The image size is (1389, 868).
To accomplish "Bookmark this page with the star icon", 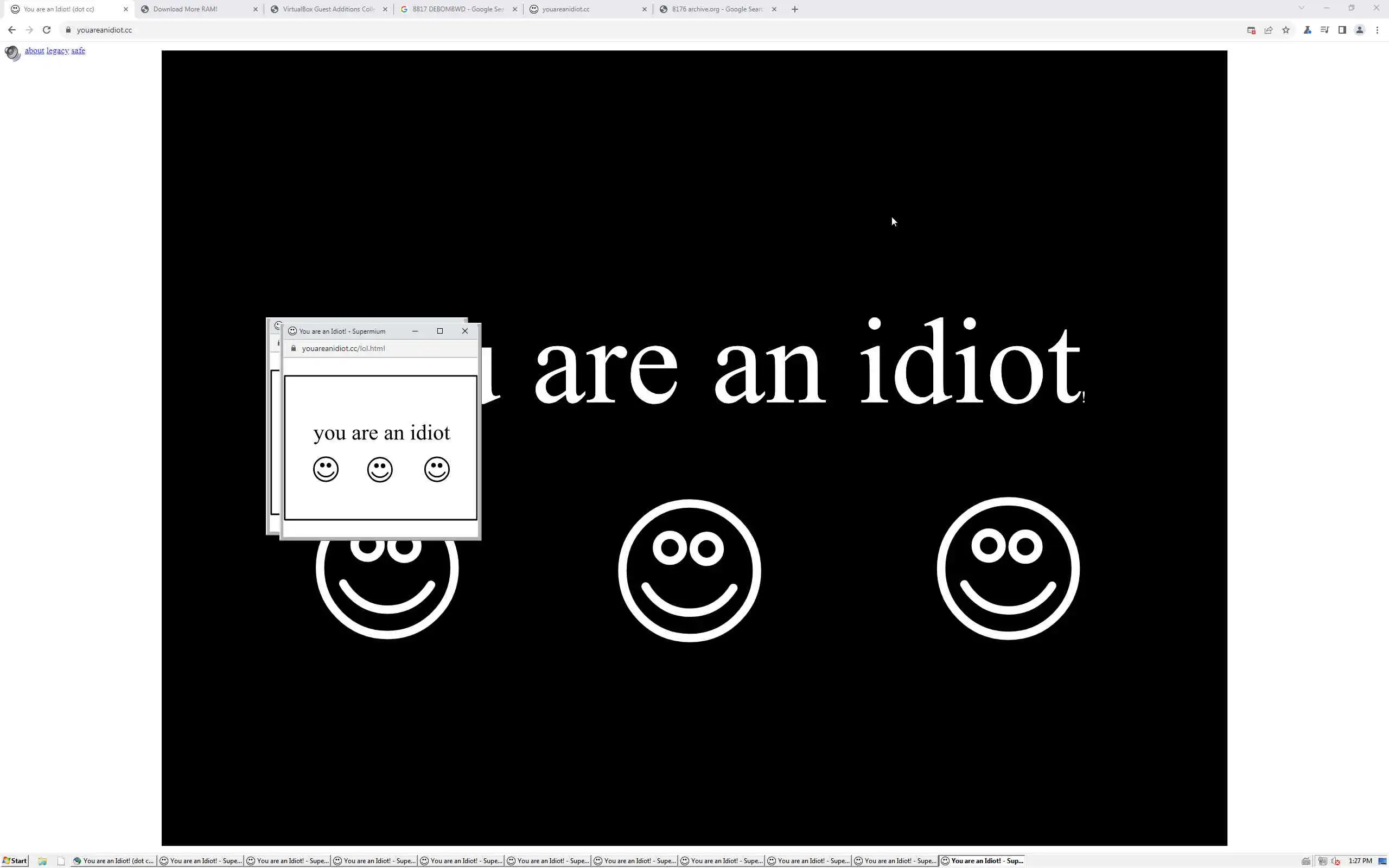I will click(x=1286, y=30).
